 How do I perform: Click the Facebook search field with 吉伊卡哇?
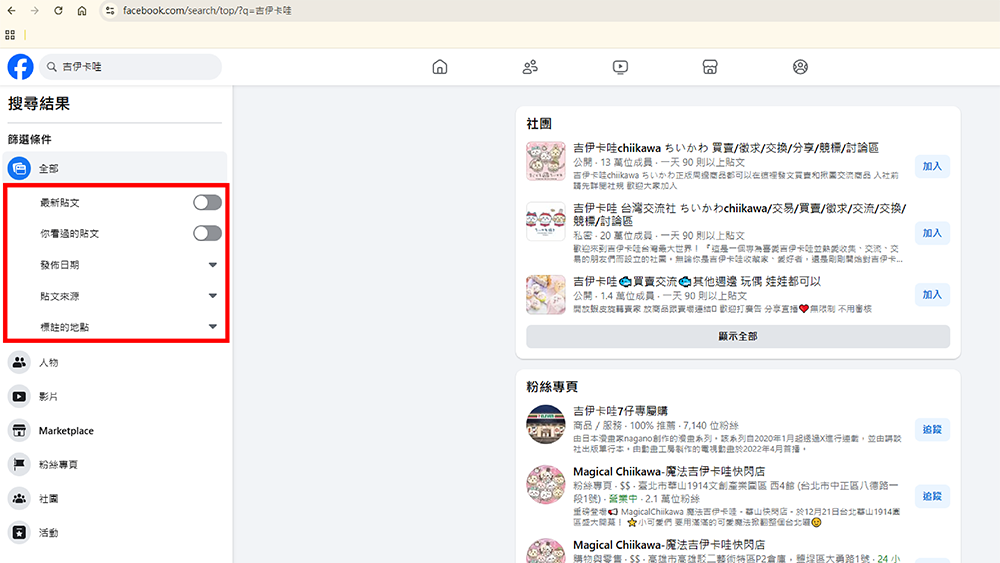[x=131, y=67]
